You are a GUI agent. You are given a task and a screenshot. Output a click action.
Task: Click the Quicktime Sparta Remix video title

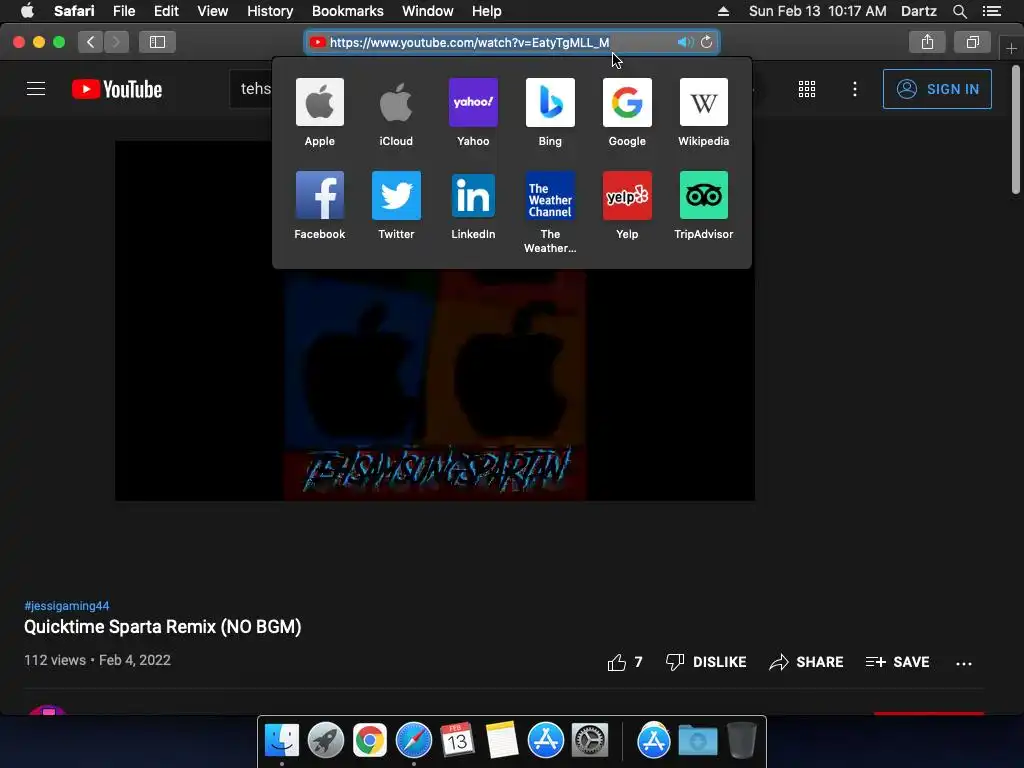click(x=163, y=627)
